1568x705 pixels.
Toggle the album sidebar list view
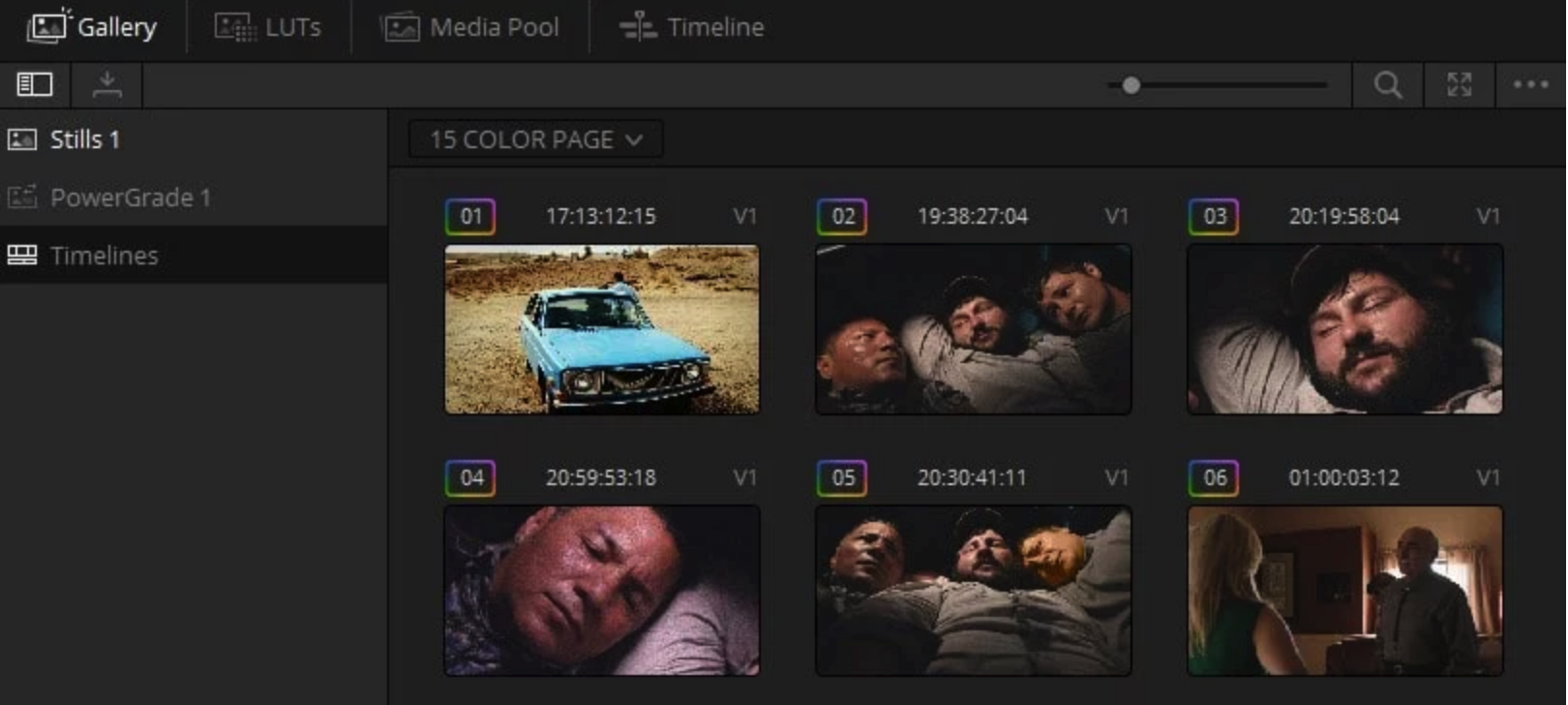(35, 84)
